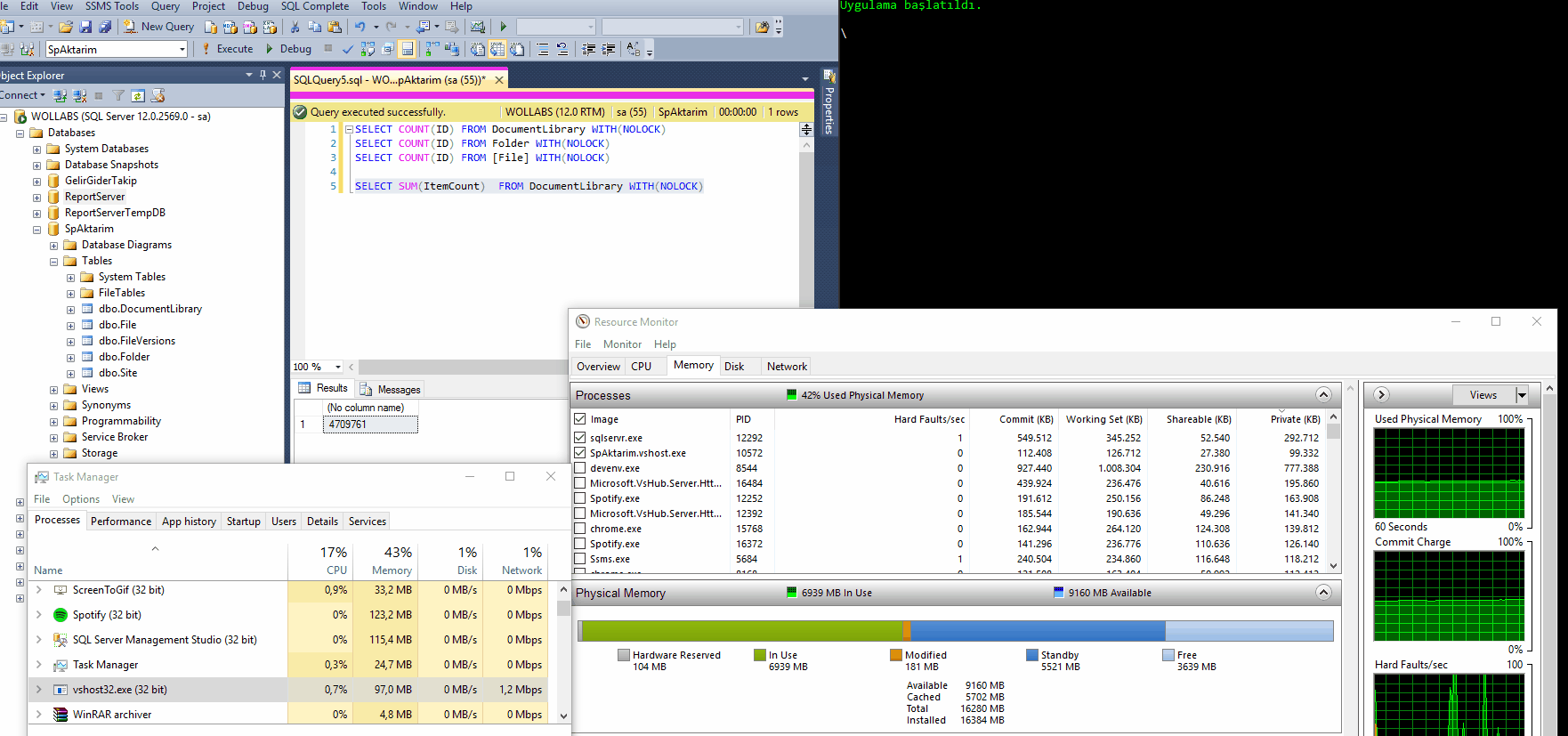Image resolution: width=1568 pixels, height=736 pixels.
Task: Open the SSMS Tools menu
Action: pyautogui.click(x=111, y=6)
